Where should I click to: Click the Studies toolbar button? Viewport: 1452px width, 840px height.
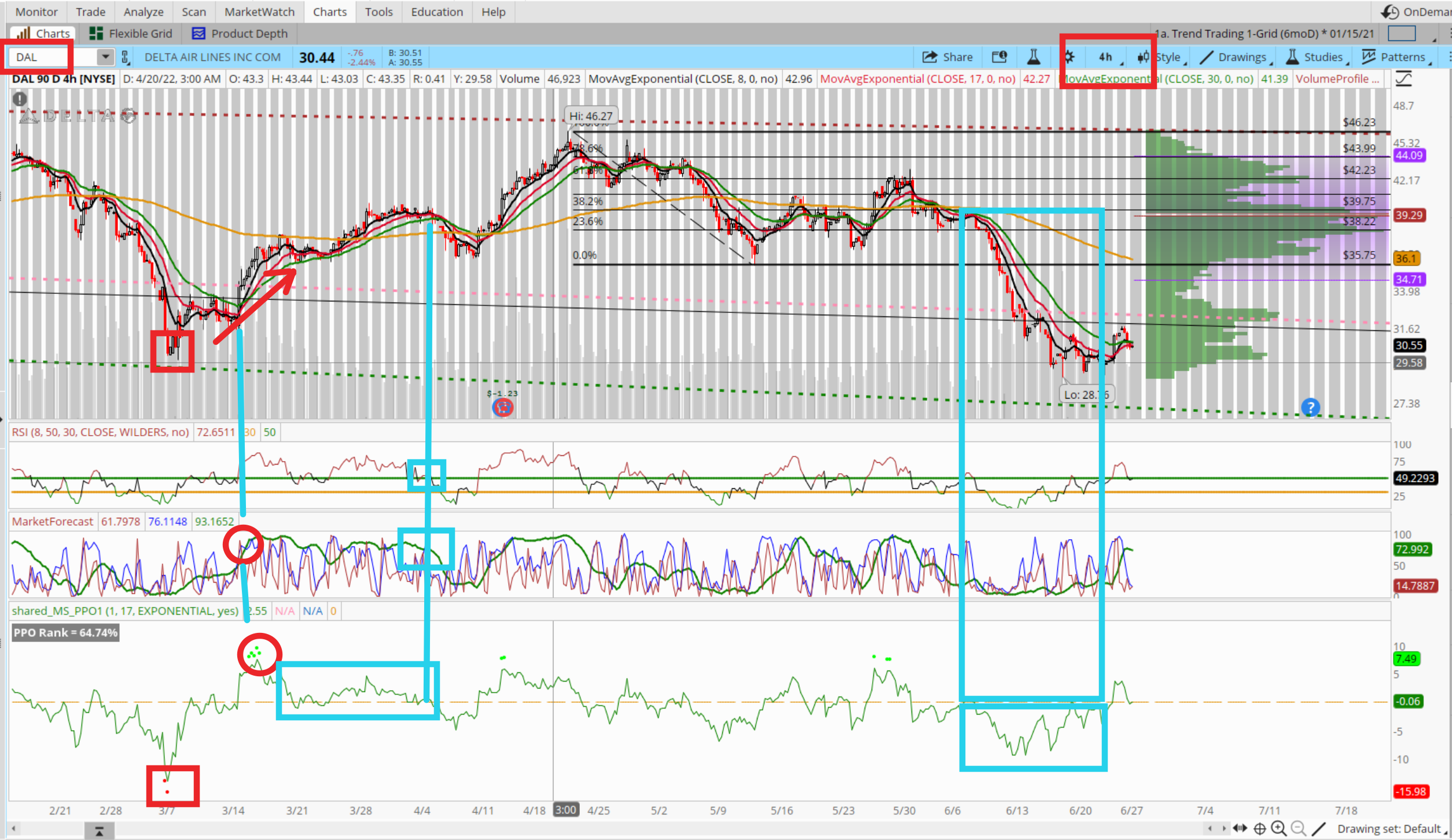[x=1315, y=57]
